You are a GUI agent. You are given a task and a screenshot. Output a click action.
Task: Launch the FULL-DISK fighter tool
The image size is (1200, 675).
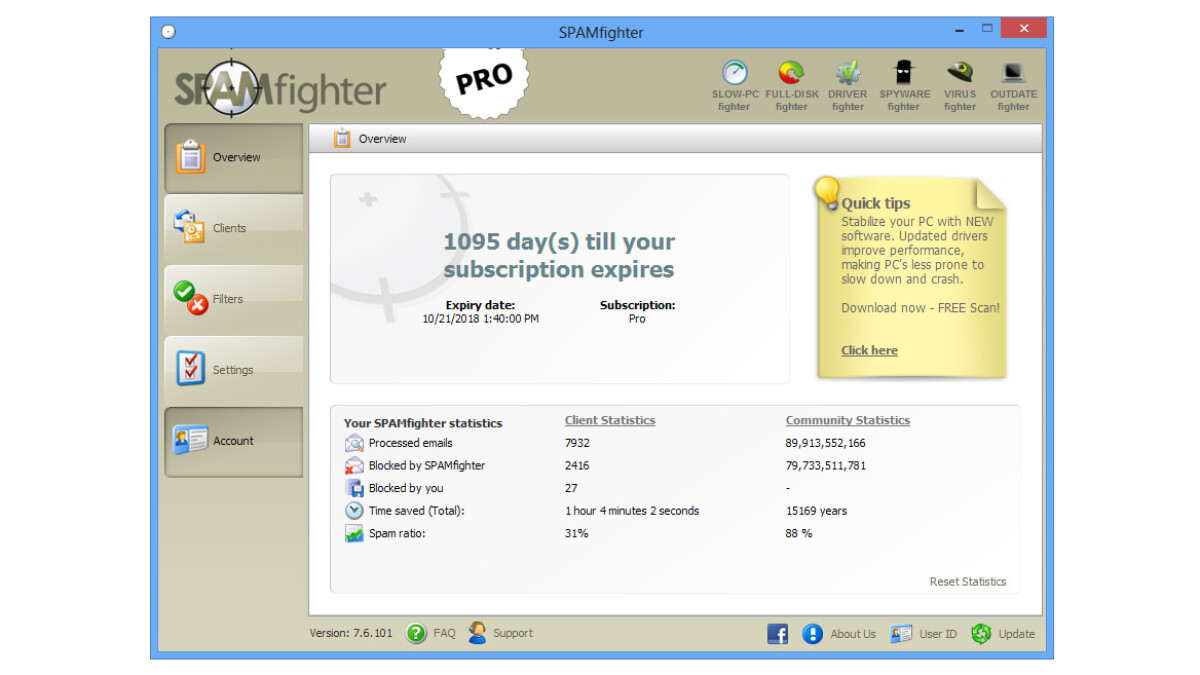[x=791, y=75]
